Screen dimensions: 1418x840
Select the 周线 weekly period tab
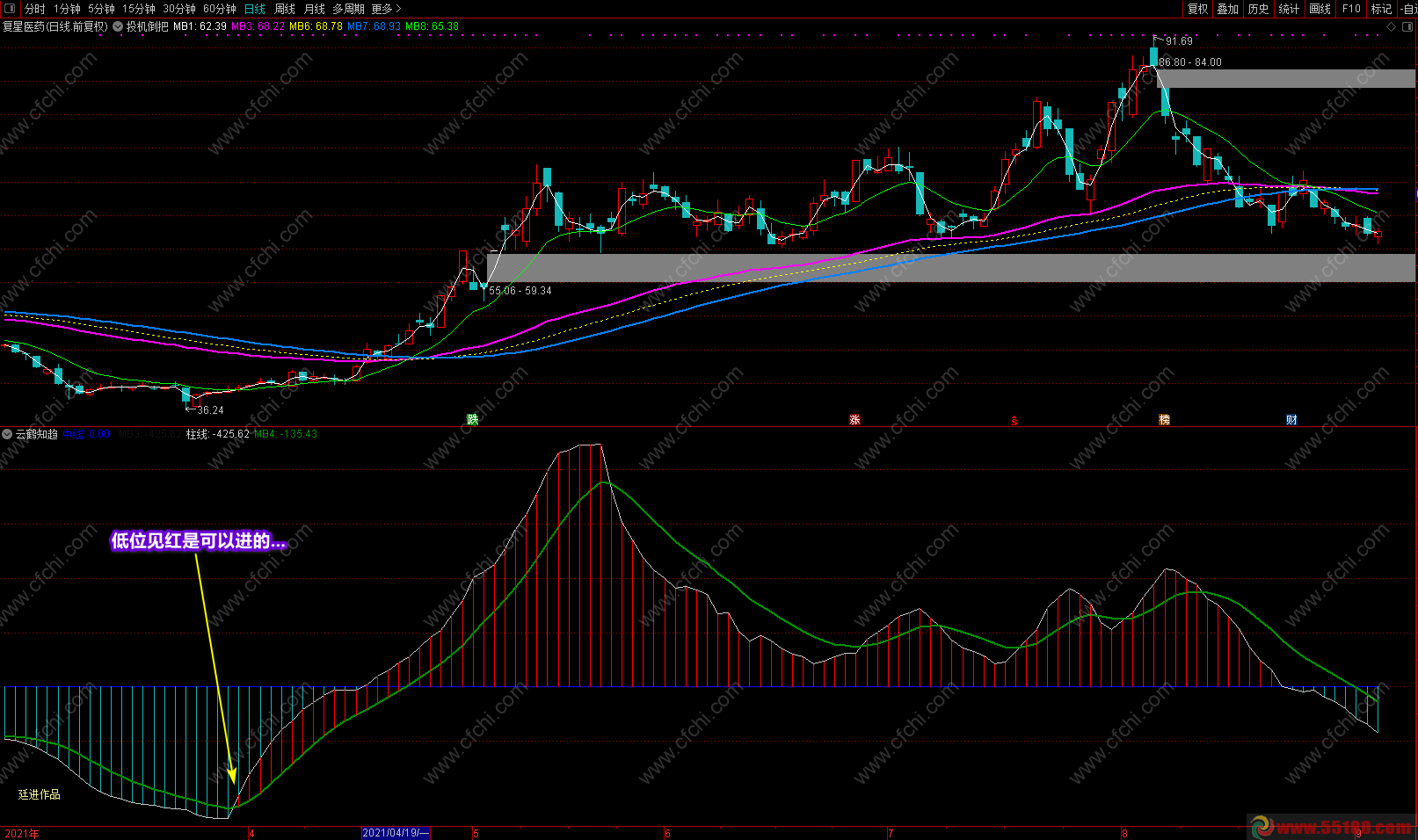285,9
